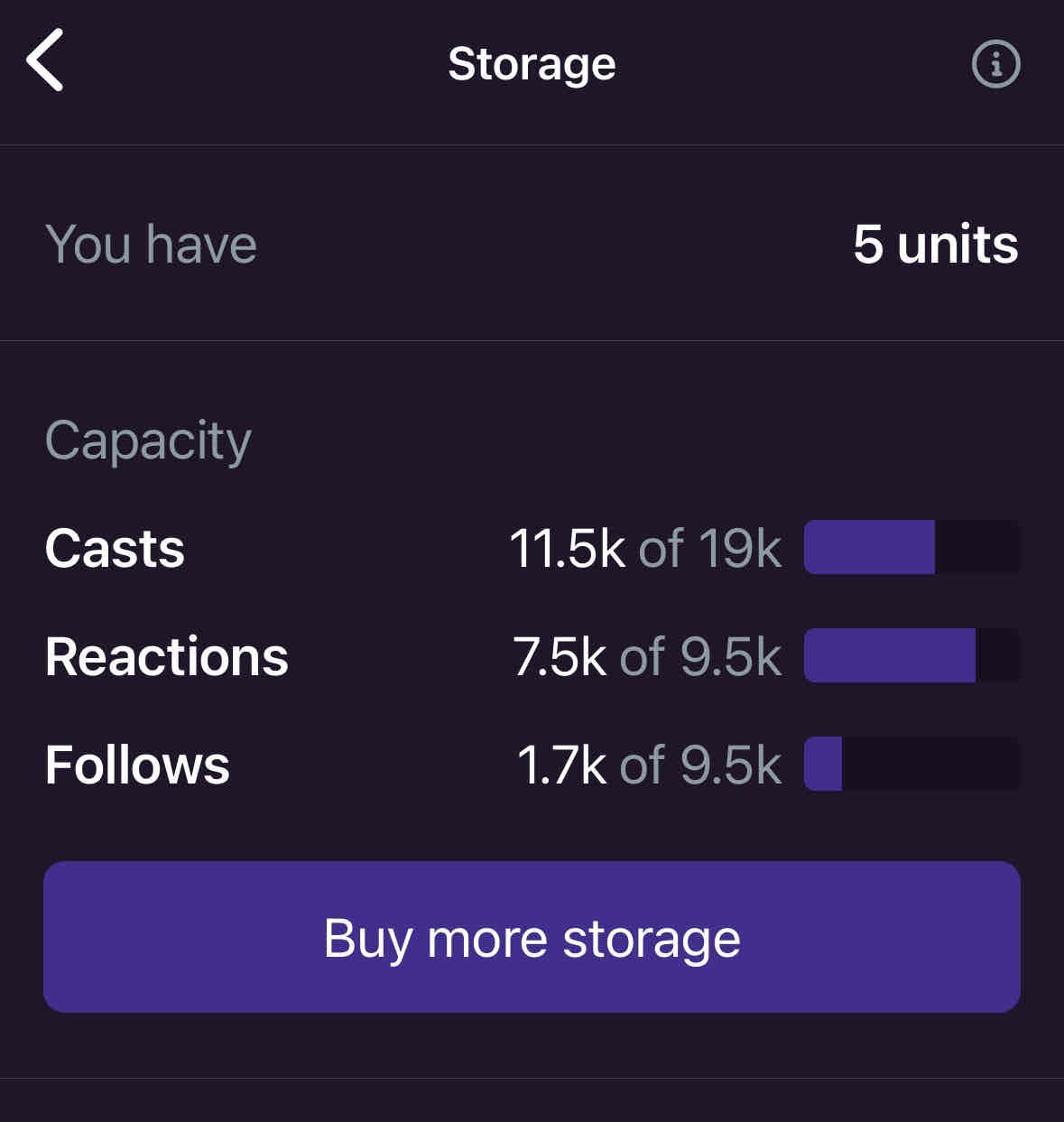Tap the Buy more storage button
This screenshot has height=1122, width=1064.
(x=532, y=937)
